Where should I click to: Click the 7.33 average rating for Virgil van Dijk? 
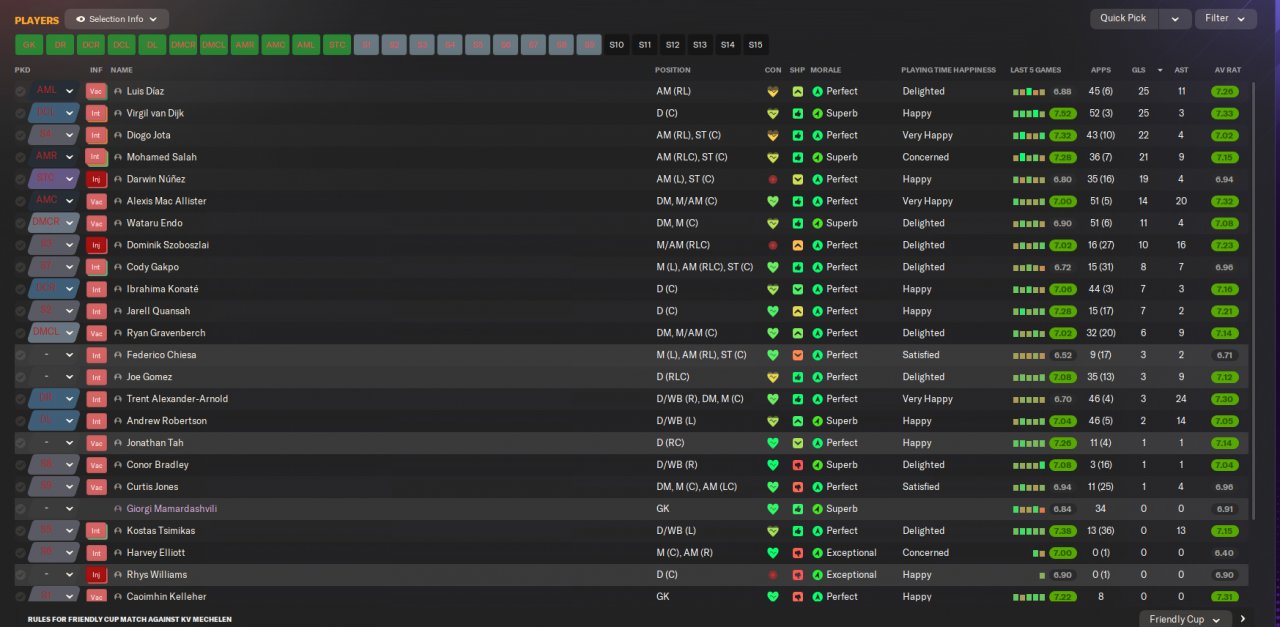[x=1224, y=113]
